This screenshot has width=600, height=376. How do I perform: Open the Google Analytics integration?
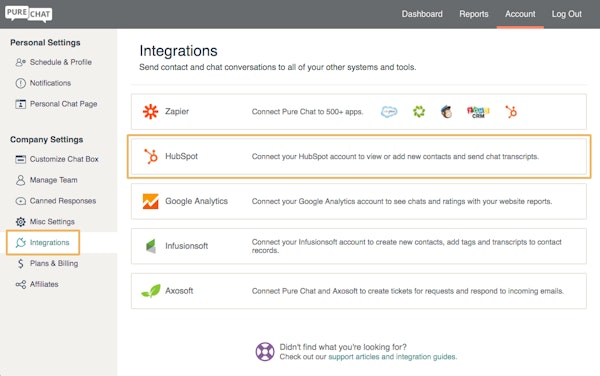[x=359, y=201]
